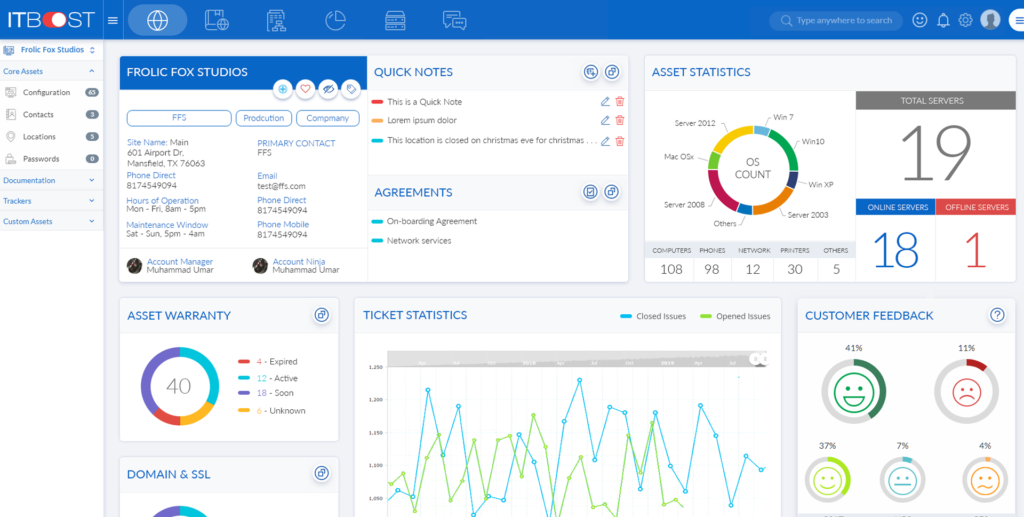The height and width of the screenshot is (517, 1024).
Task: Click the Compmany tag button
Action: [x=328, y=118]
